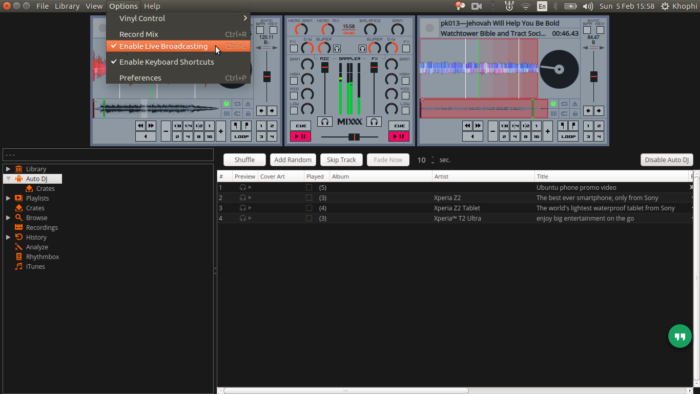
Task: Click the left deck fast-forward button
Action: 151,126
